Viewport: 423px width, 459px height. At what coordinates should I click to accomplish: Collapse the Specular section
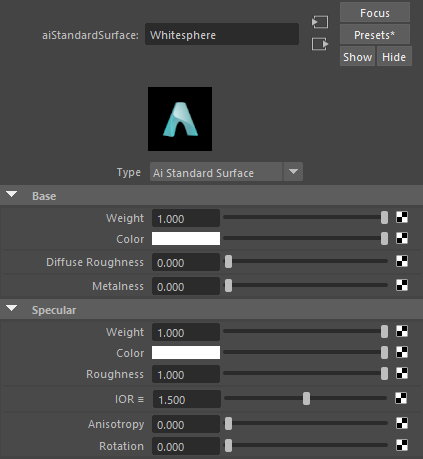[12, 308]
